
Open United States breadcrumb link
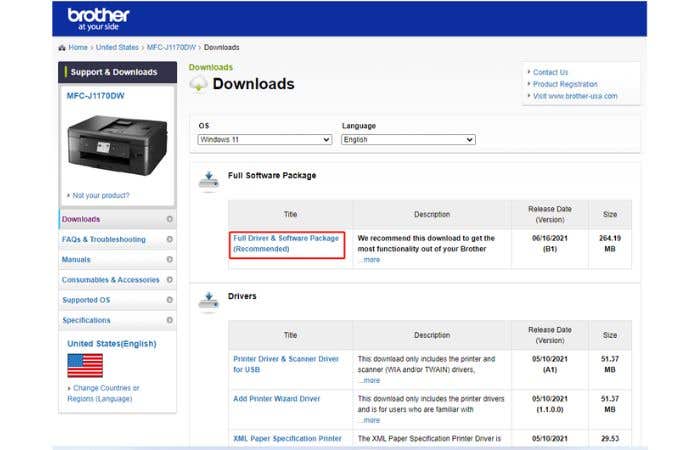(117, 47)
